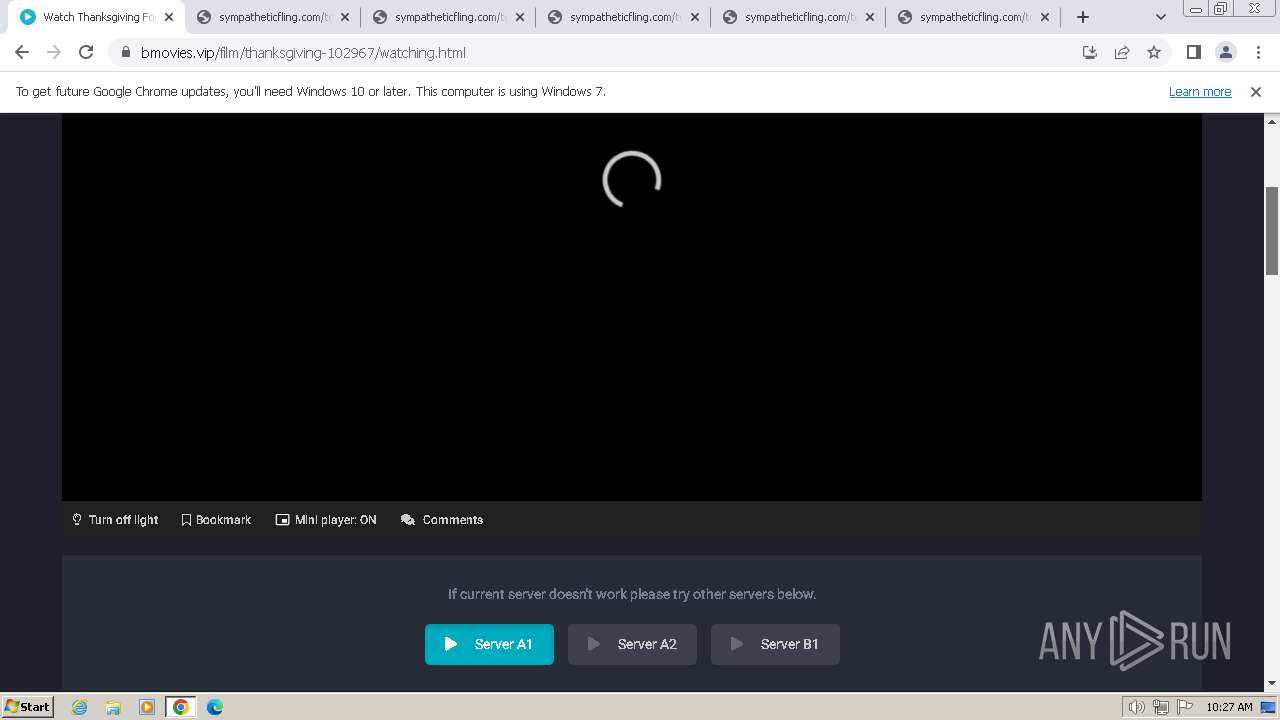Viewport: 1280px width, 720px height.
Task: Switch to the Watch Thanksgiving tab
Action: 96,17
